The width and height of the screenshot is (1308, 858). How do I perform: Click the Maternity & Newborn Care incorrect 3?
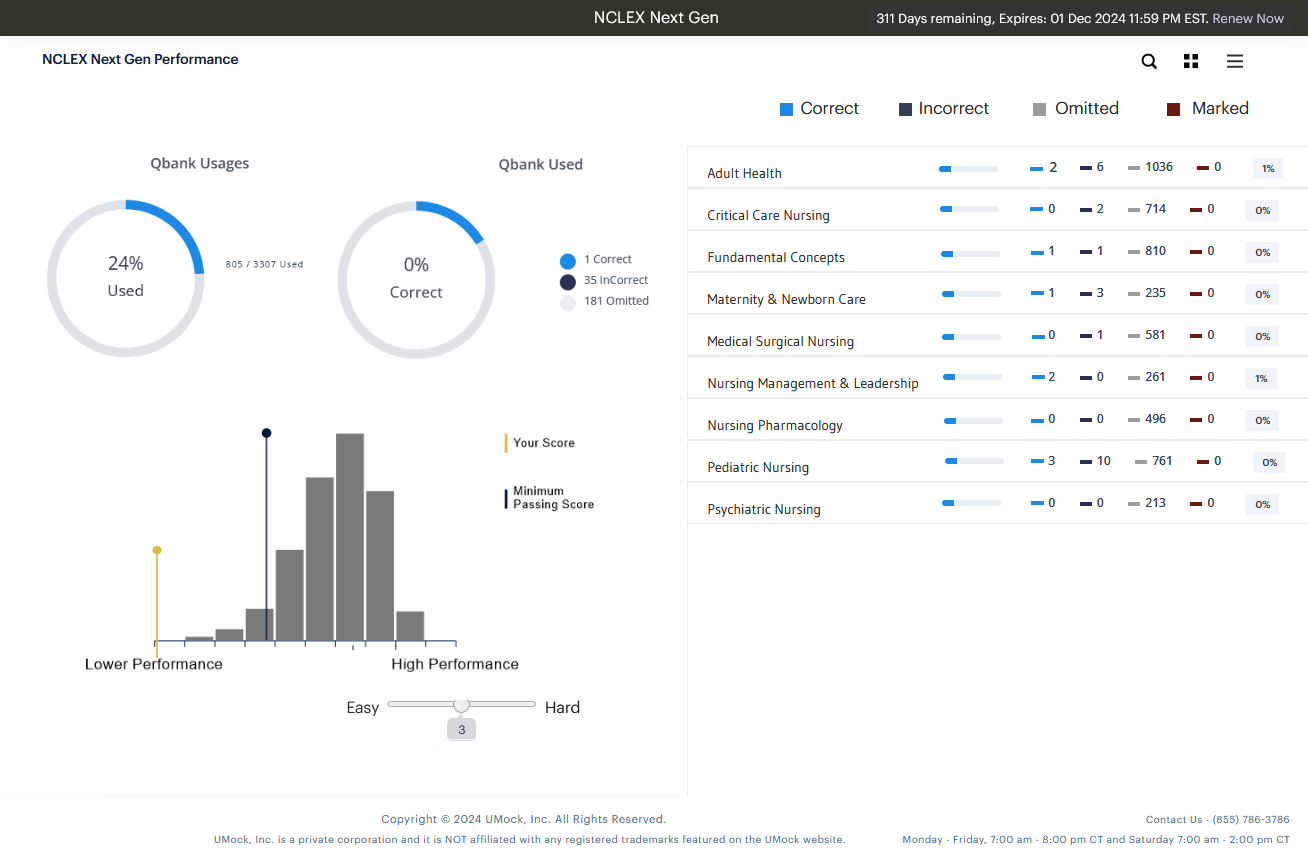1100,293
